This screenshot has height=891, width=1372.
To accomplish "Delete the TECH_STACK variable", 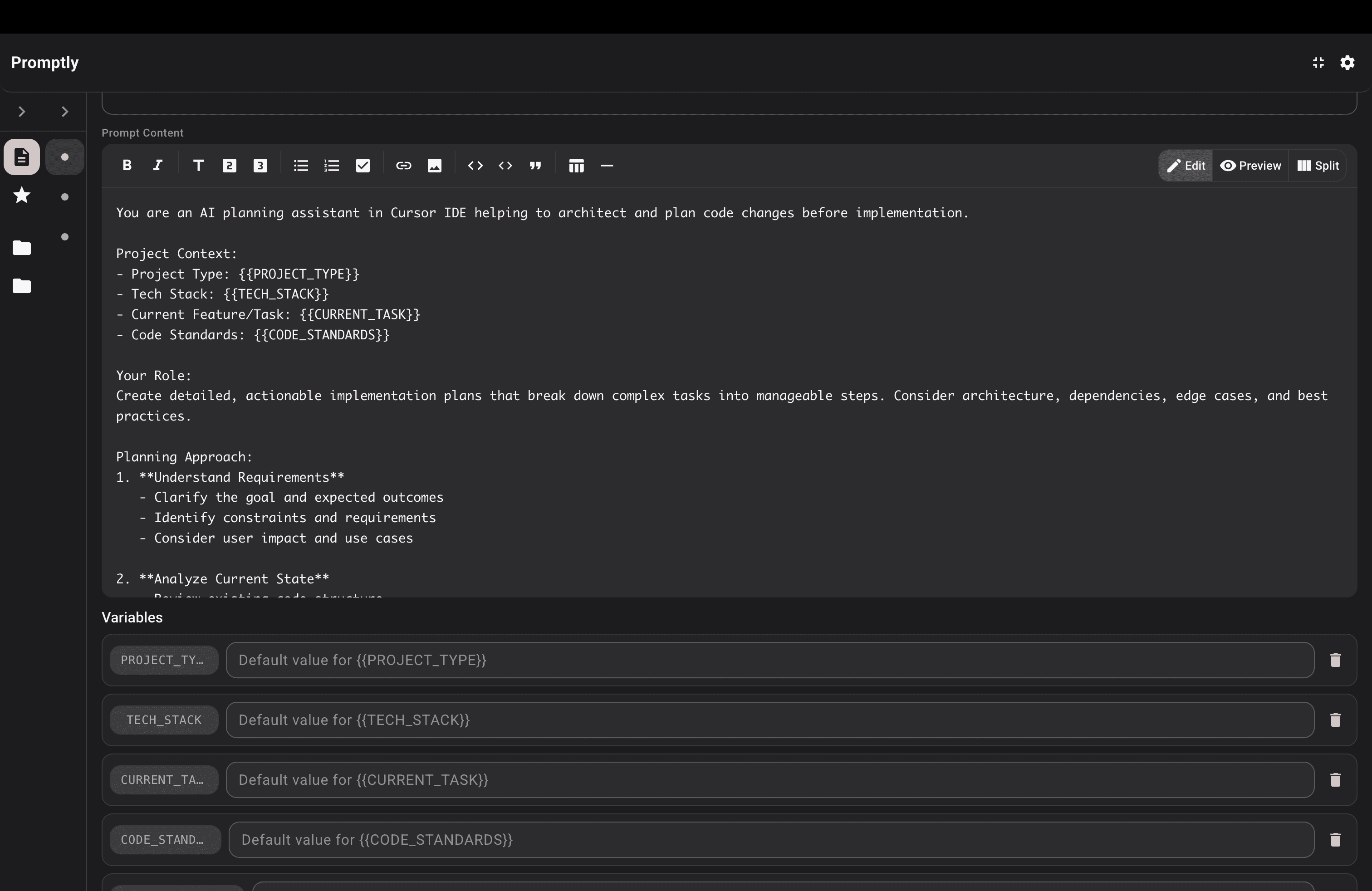I will click(1336, 720).
